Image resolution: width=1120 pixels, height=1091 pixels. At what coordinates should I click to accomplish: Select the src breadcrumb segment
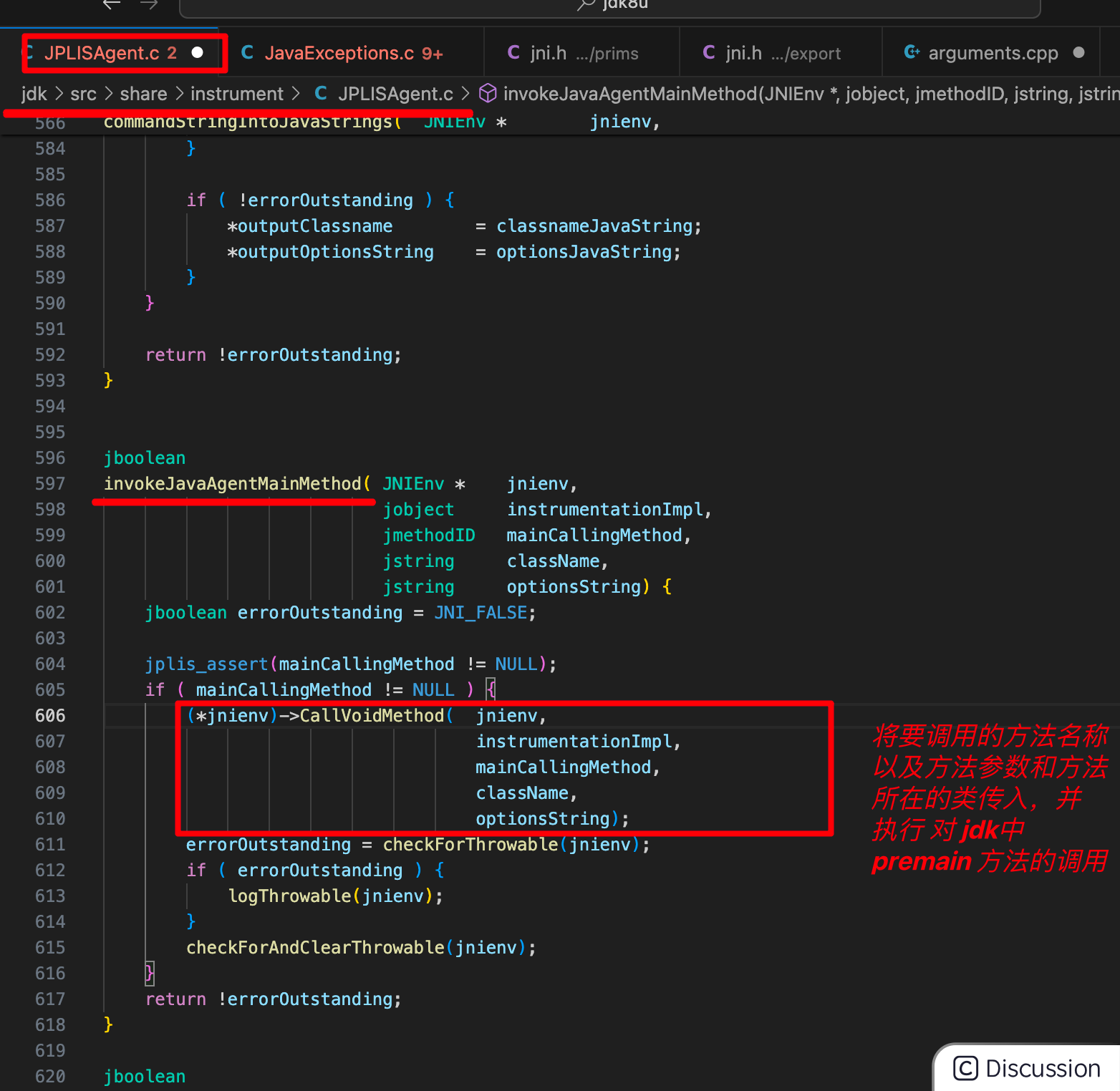83,94
